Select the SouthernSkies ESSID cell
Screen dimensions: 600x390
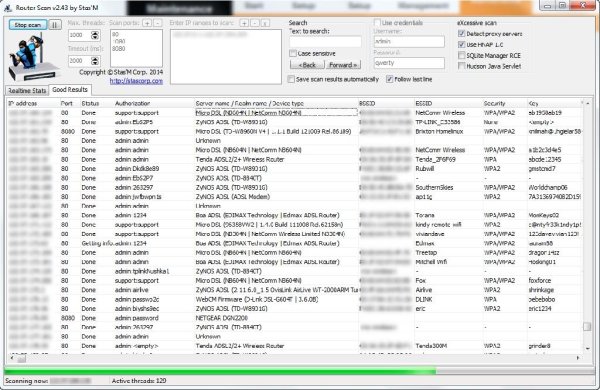pyautogui.click(x=434, y=188)
